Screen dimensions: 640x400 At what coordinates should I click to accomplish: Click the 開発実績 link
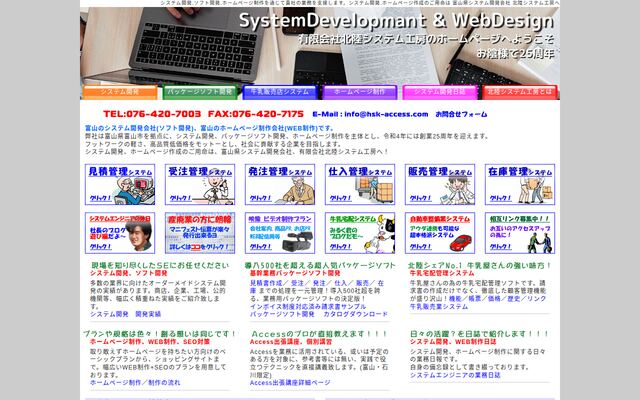point(148,314)
